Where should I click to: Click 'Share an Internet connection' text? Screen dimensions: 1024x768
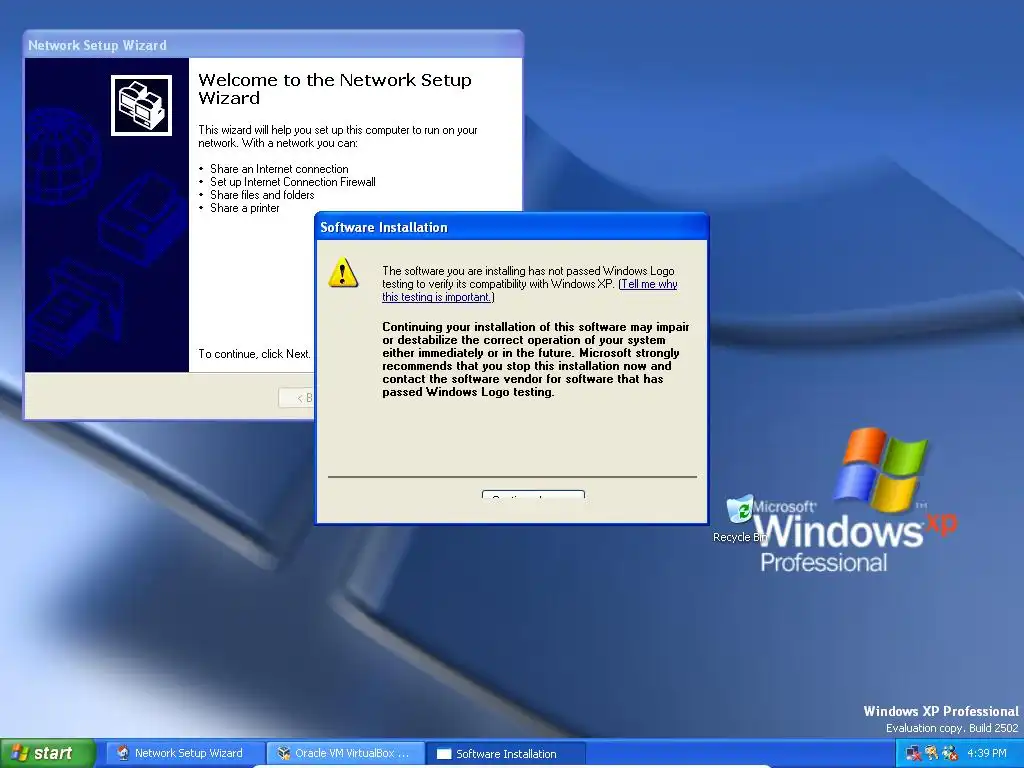click(x=279, y=169)
